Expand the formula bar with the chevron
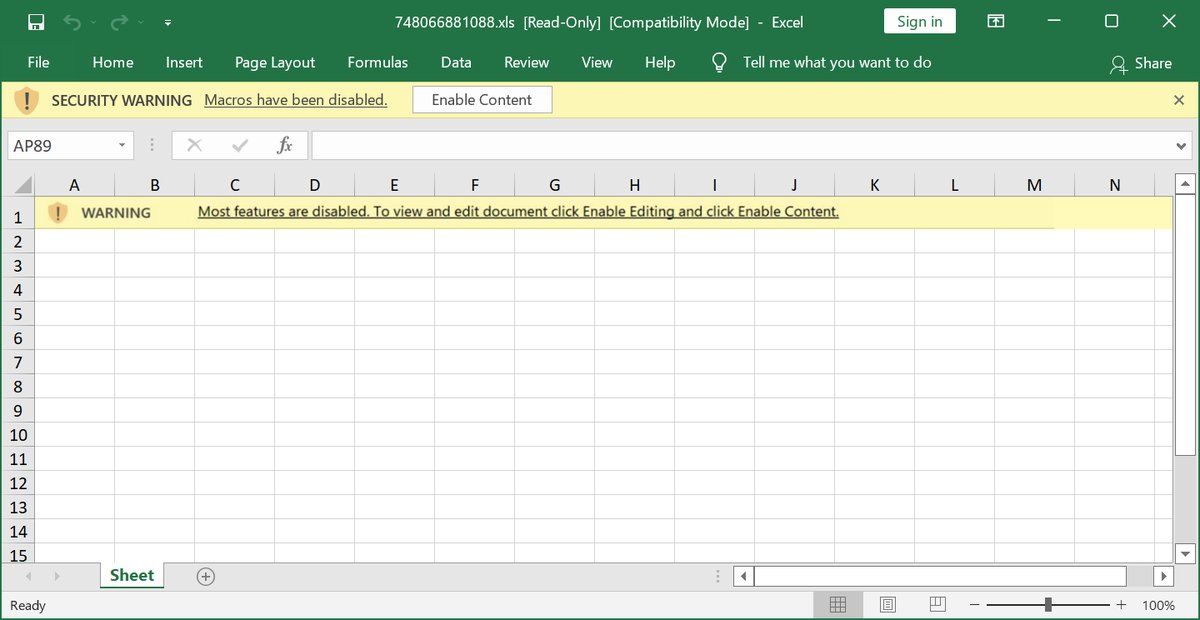This screenshot has width=1200, height=620. [x=1182, y=146]
